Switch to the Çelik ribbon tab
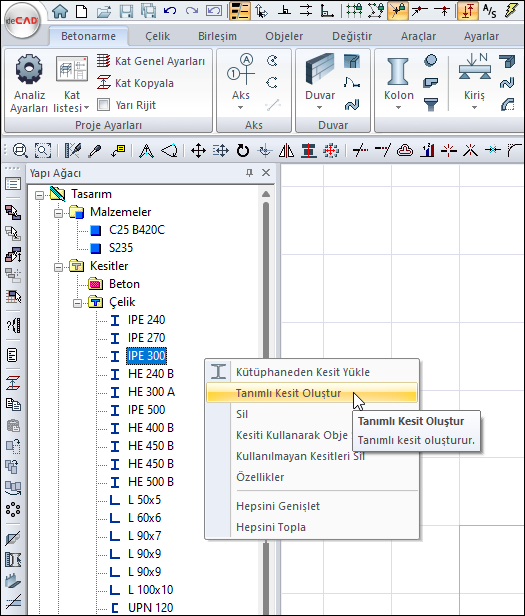This screenshot has width=525, height=616. 157,36
